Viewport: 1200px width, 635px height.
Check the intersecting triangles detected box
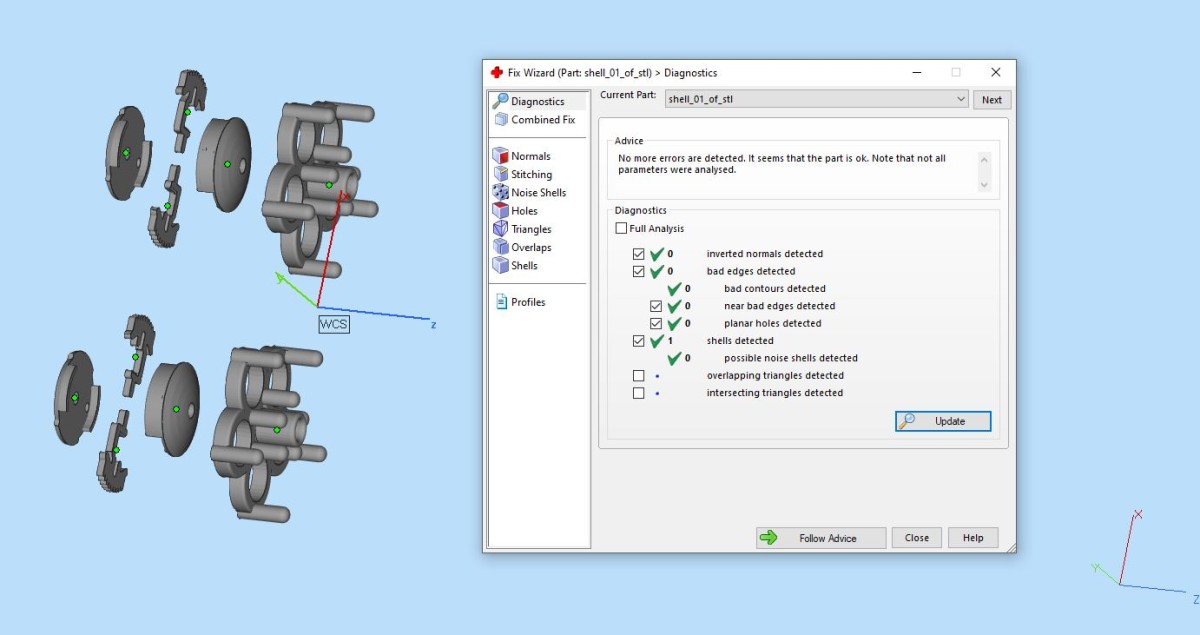(639, 393)
